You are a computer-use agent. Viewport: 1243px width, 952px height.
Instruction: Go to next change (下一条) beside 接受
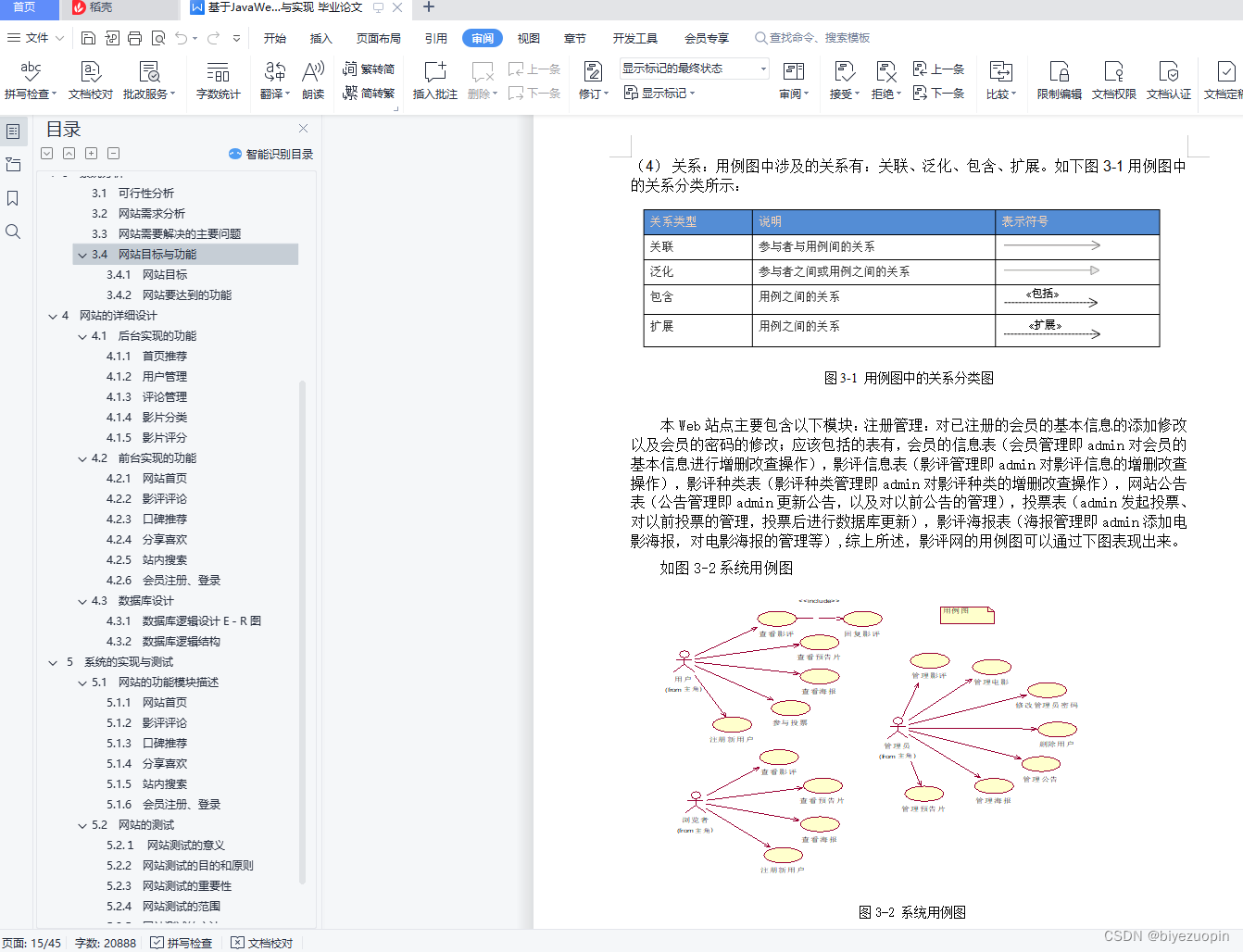[x=939, y=93]
